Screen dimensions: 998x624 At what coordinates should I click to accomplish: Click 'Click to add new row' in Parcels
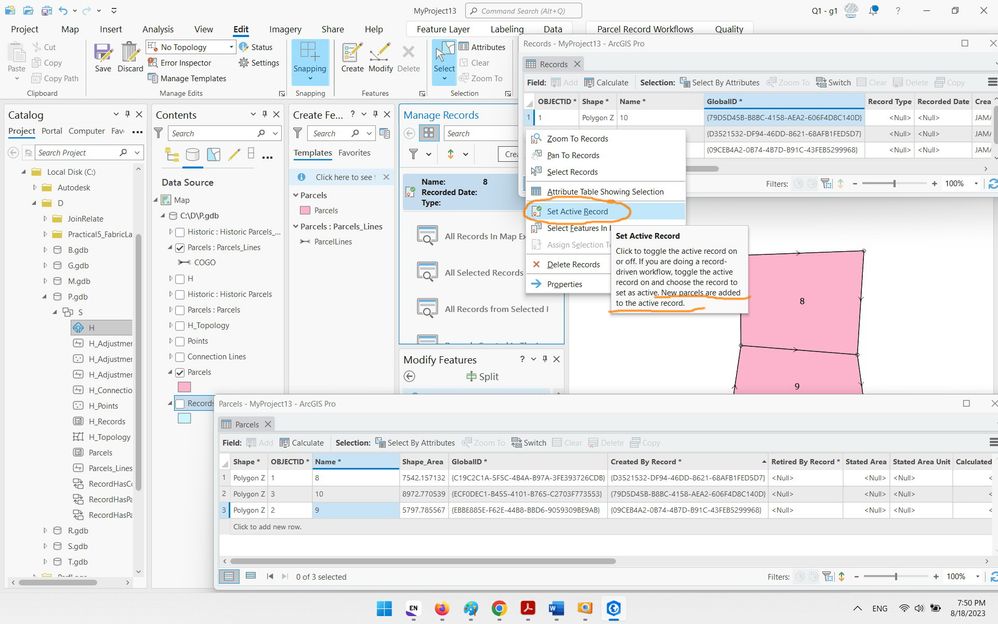click(x=267, y=527)
